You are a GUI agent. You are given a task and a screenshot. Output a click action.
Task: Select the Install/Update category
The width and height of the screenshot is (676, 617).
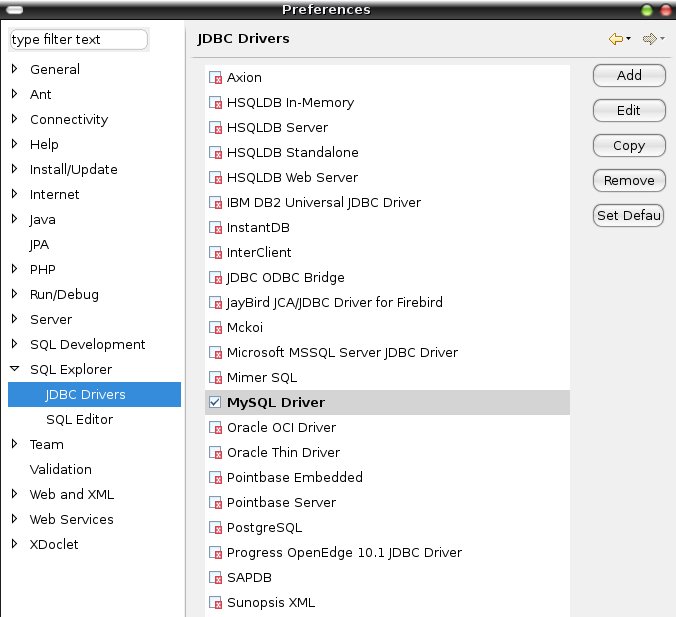point(74,169)
